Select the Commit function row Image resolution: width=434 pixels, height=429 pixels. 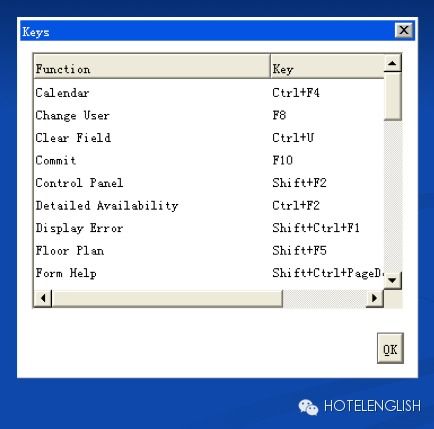pyautogui.click(x=209, y=160)
